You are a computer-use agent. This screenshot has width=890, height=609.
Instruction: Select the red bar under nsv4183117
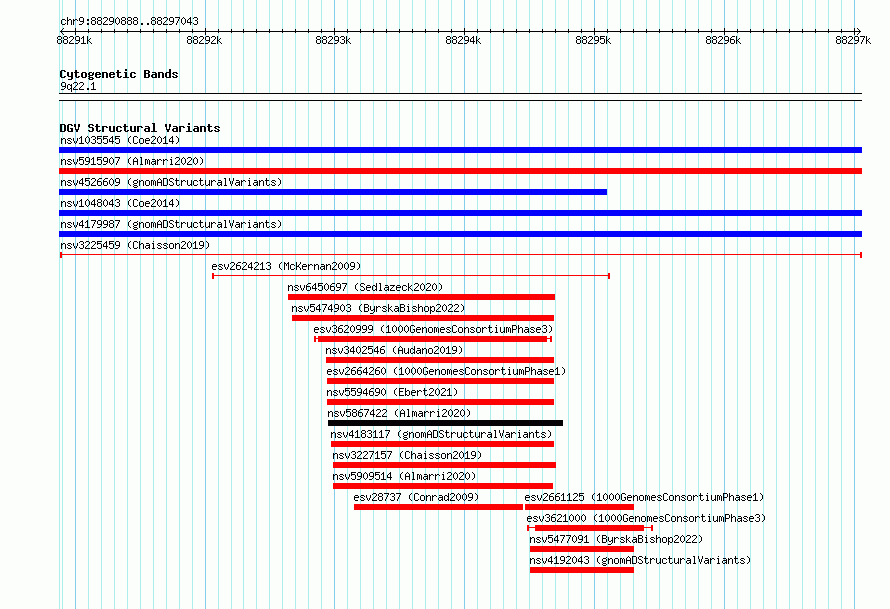[442, 444]
